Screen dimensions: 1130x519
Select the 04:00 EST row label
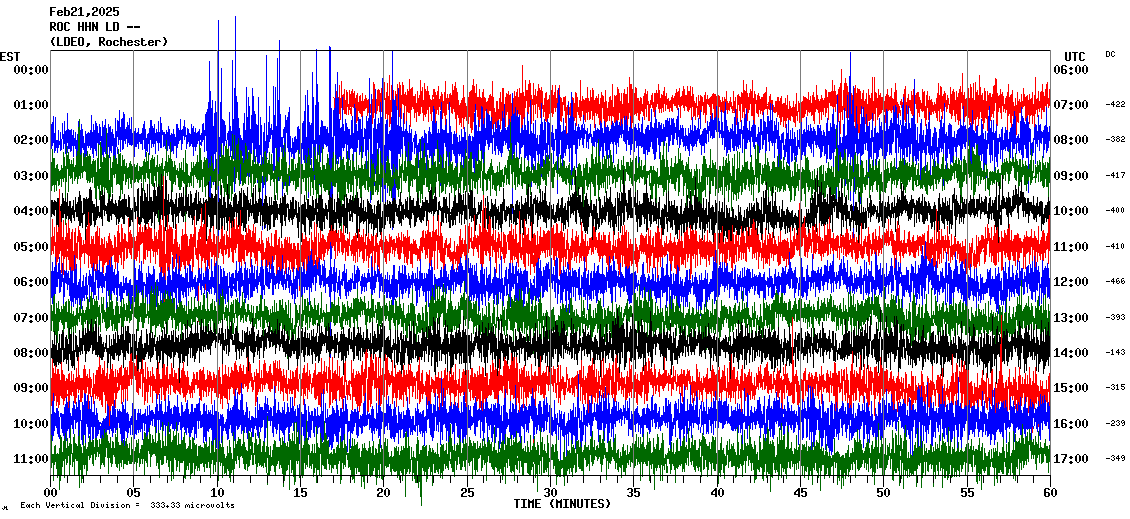tap(31, 211)
